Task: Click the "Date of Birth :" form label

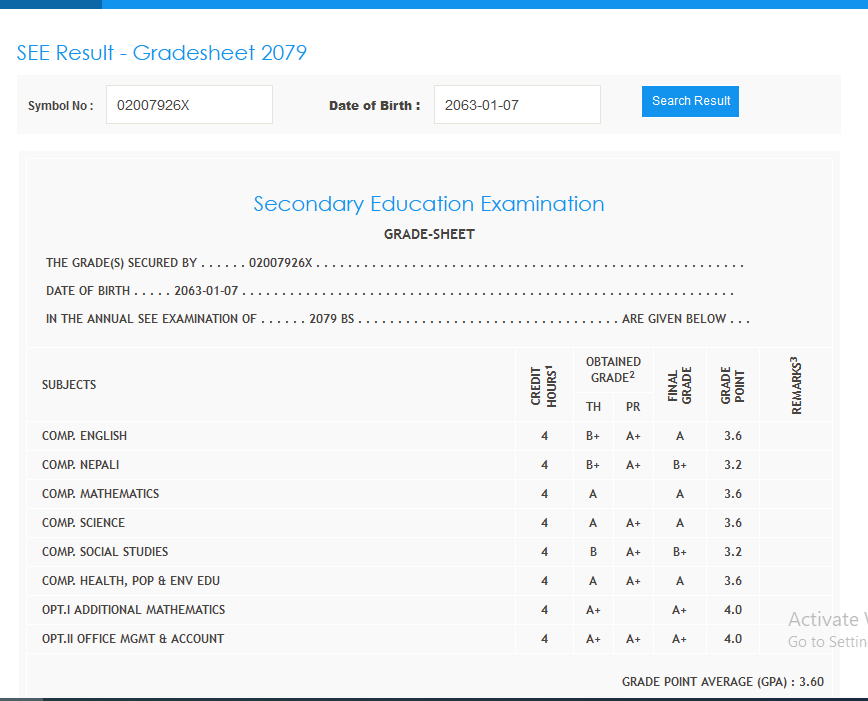Action: (x=374, y=106)
